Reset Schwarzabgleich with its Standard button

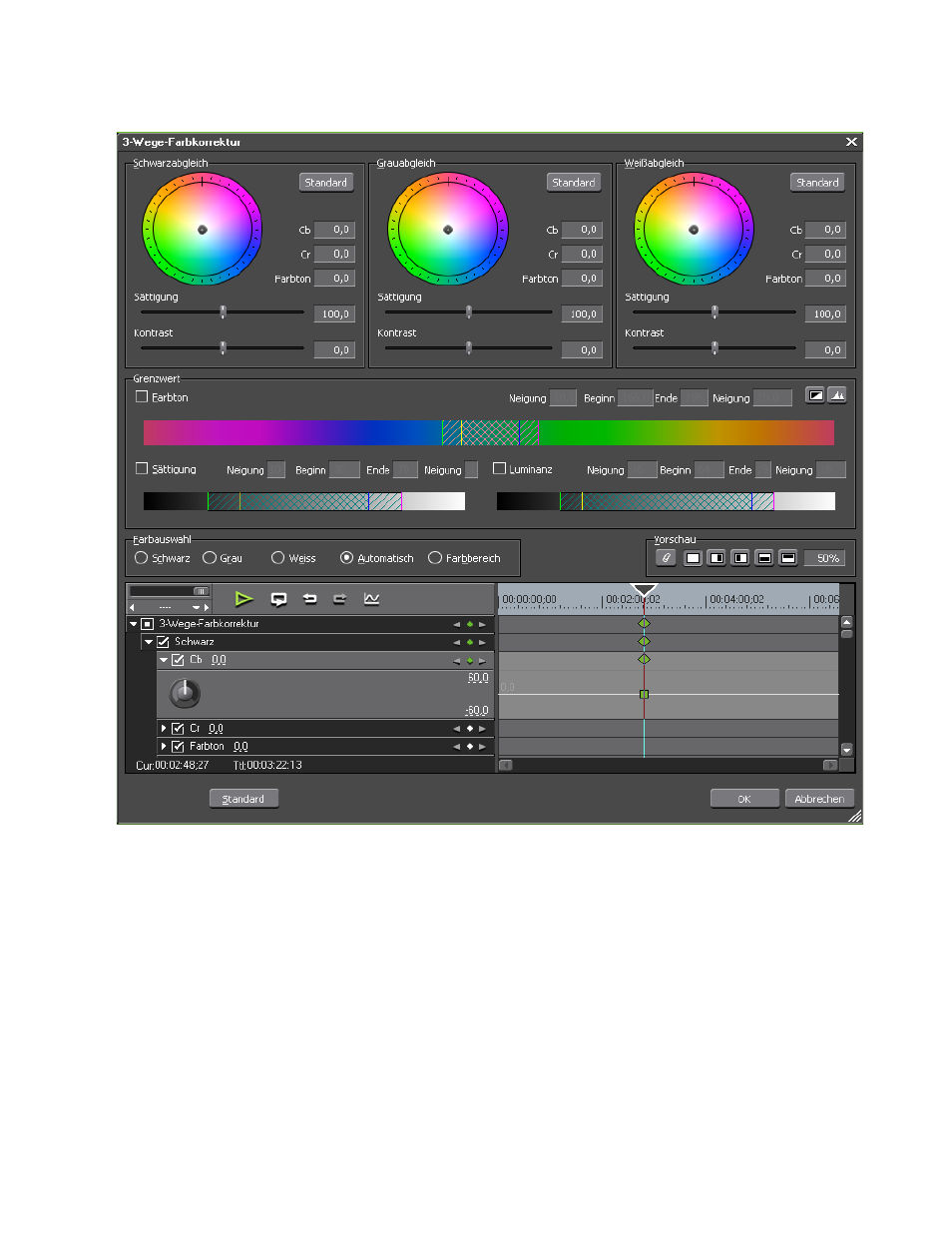(x=326, y=183)
